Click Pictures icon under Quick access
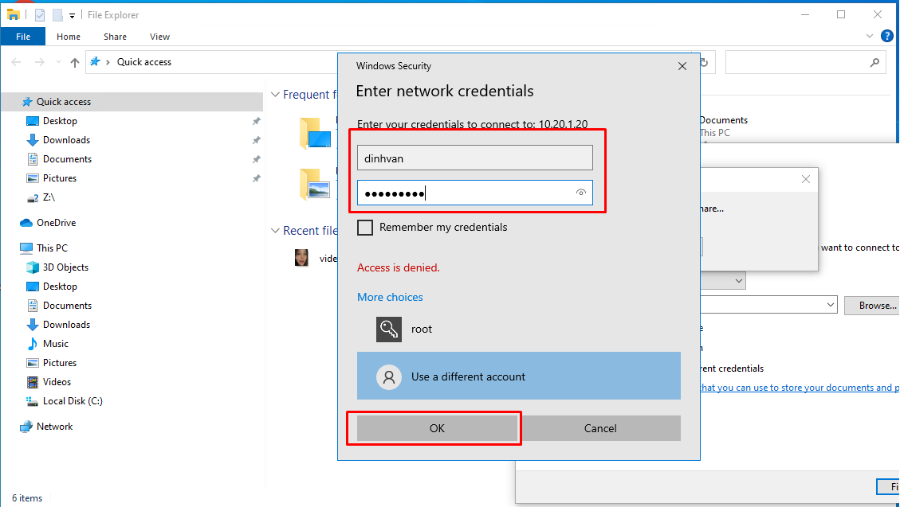The height and width of the screenshot is (507, 900). click(x=32, y=178)
